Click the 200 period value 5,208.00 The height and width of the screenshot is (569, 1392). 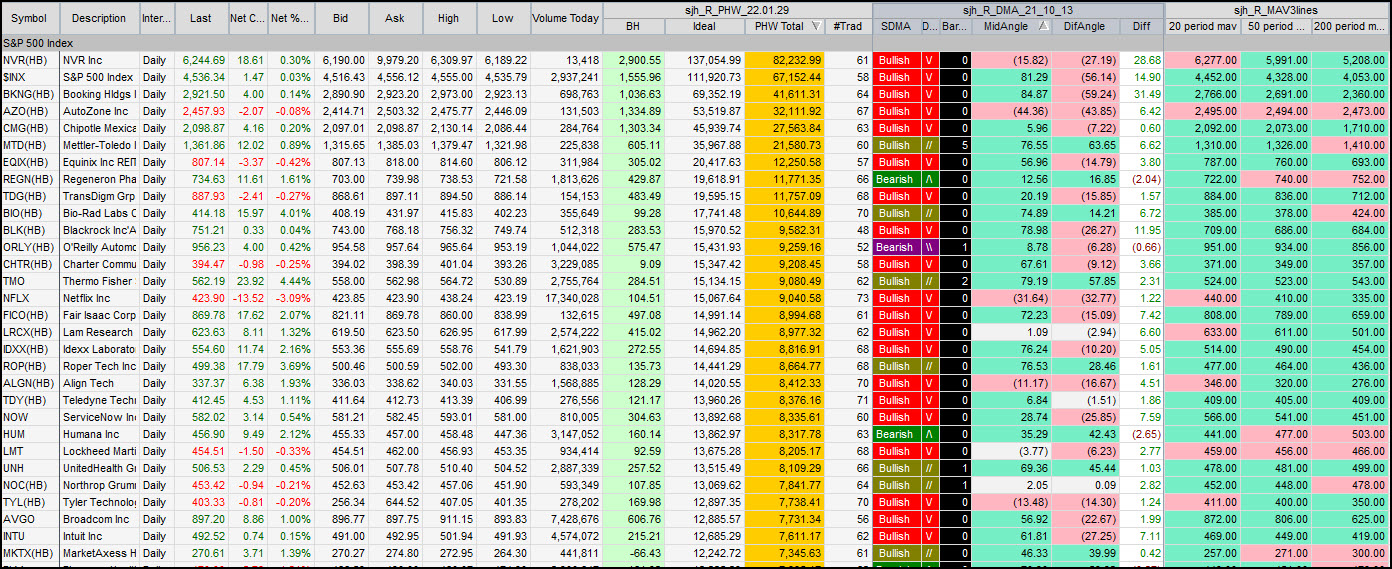click(x=1351, y=61)
